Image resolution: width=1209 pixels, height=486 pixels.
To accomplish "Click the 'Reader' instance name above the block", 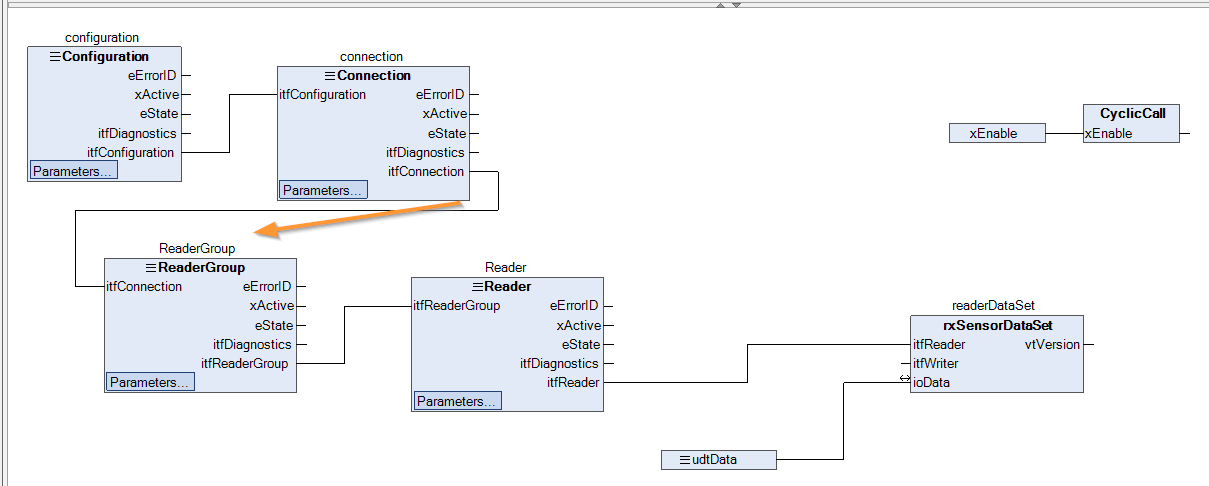I will tap(505, 267).
